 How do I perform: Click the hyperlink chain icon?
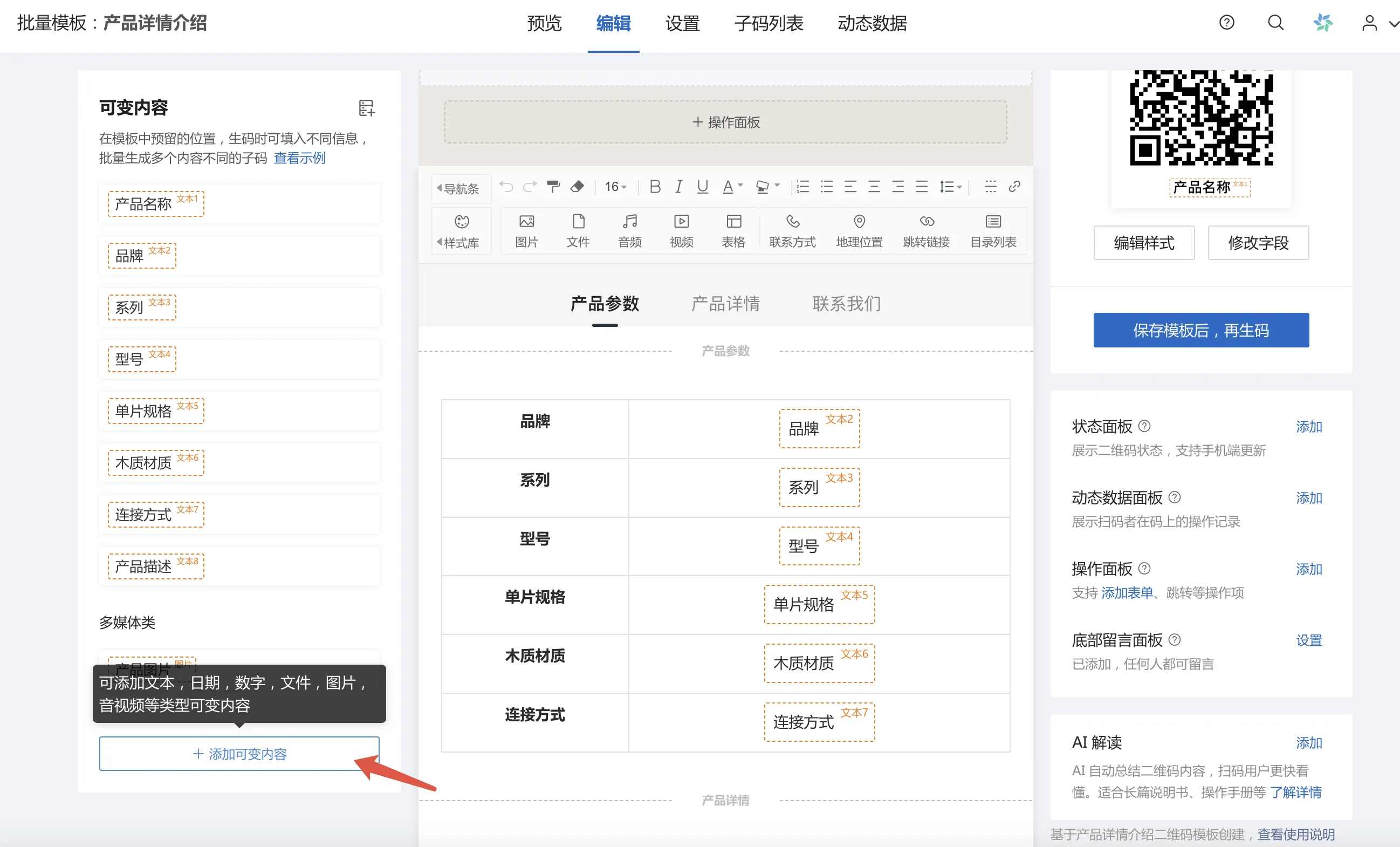(1014, 187)
